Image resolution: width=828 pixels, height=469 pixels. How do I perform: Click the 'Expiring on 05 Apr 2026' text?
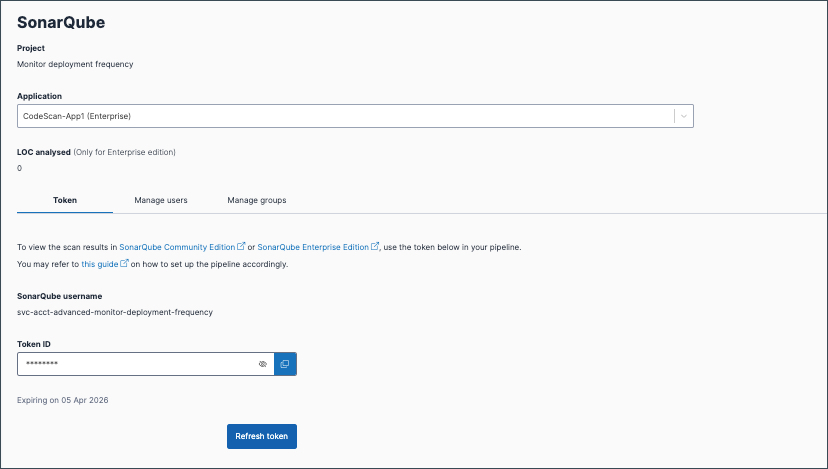pyautogui.click(x=62, y=400)
